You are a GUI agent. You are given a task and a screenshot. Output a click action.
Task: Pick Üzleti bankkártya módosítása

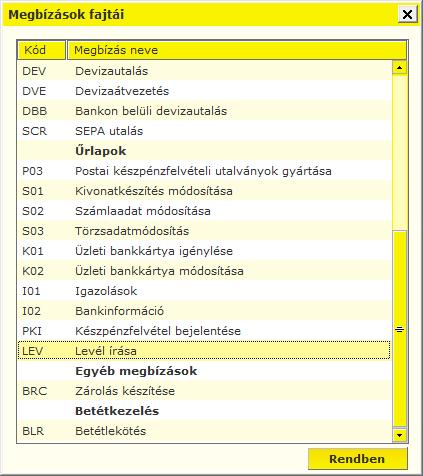[x=204, y=271]
